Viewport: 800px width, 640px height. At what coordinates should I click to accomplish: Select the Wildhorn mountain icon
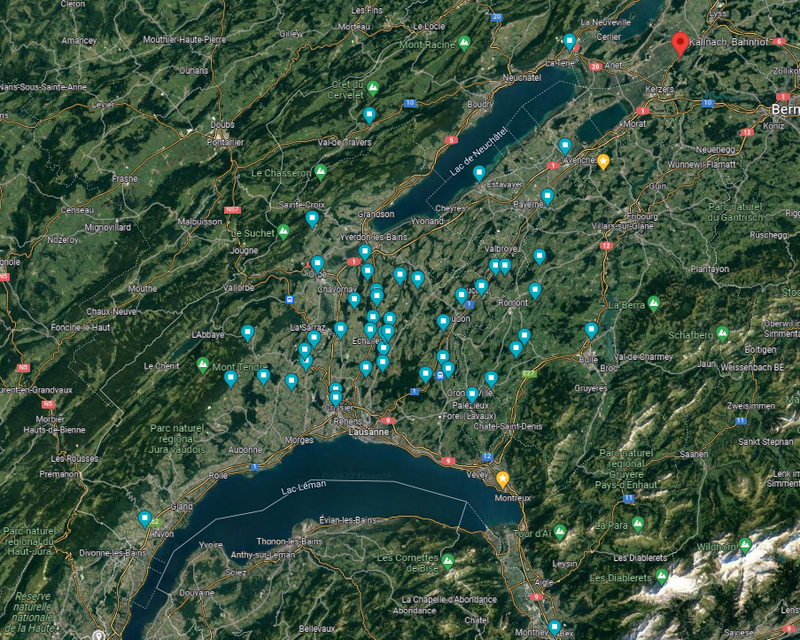[x=745, y=546]
